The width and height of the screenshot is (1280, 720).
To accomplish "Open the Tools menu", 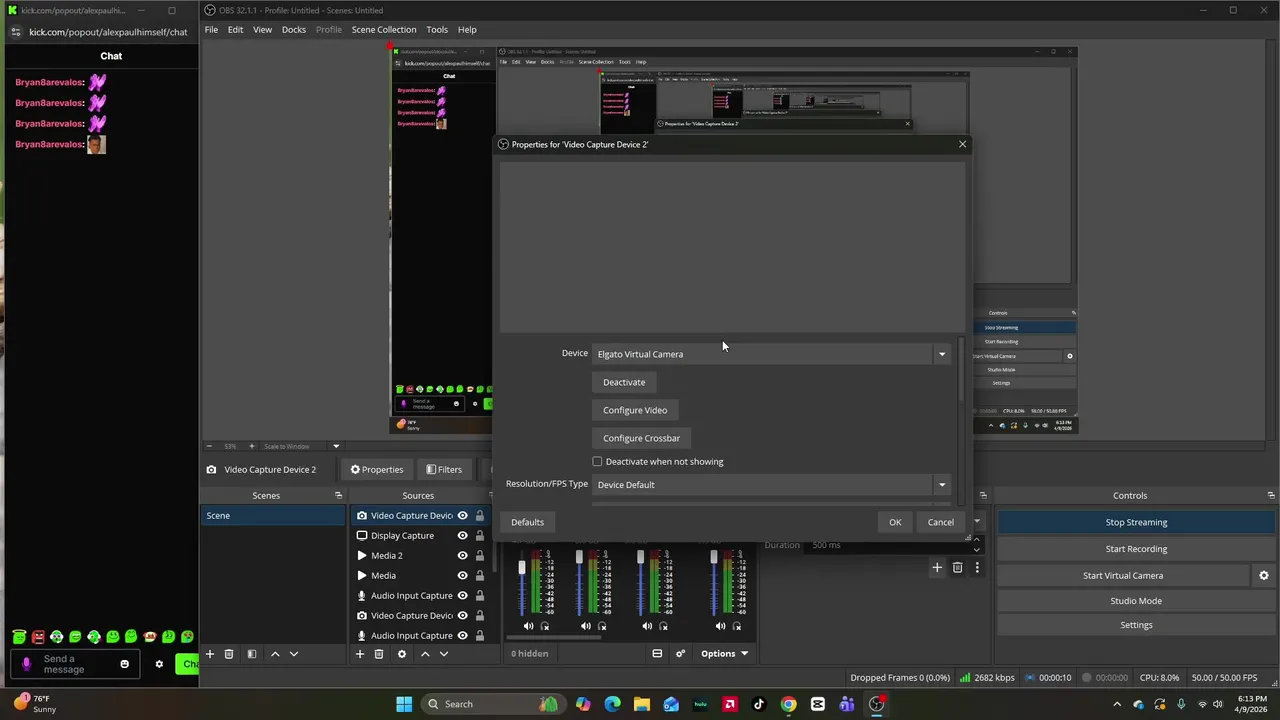I will pos(437,30).
